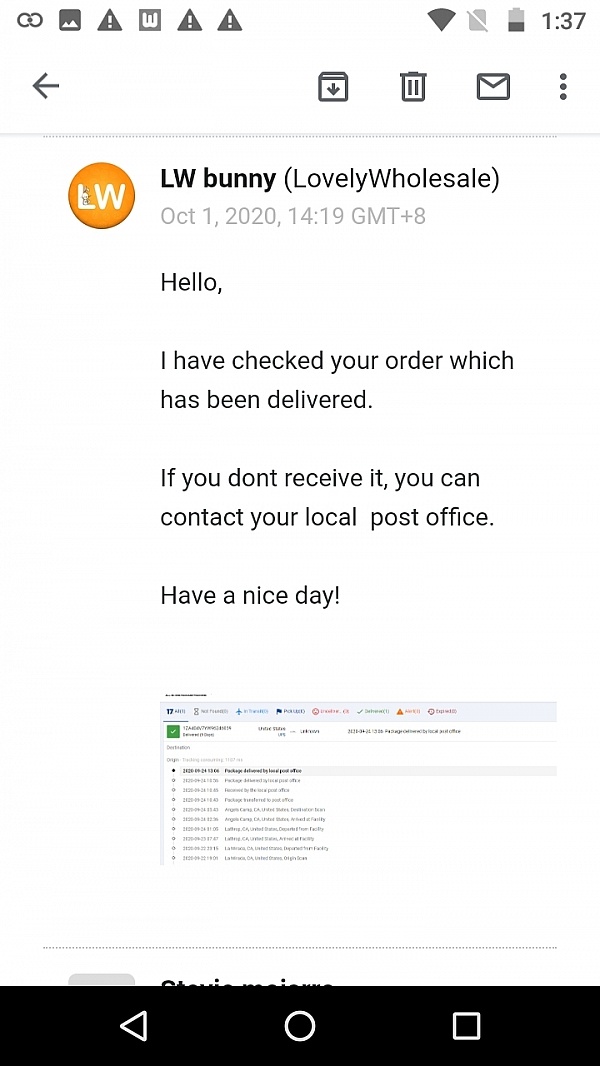600x1066 pixels.
Task: Delete this email with the trash icon
Action: 413,87
